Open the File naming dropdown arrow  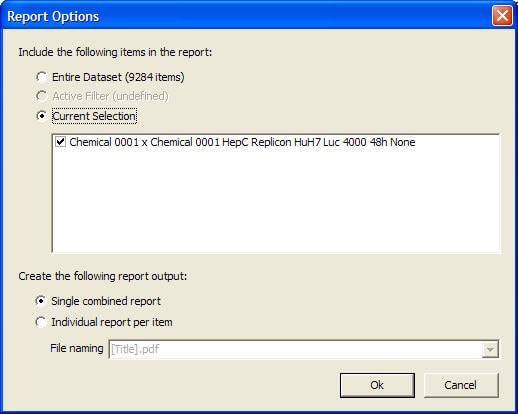pyautogui.click(x=490, y=349)
